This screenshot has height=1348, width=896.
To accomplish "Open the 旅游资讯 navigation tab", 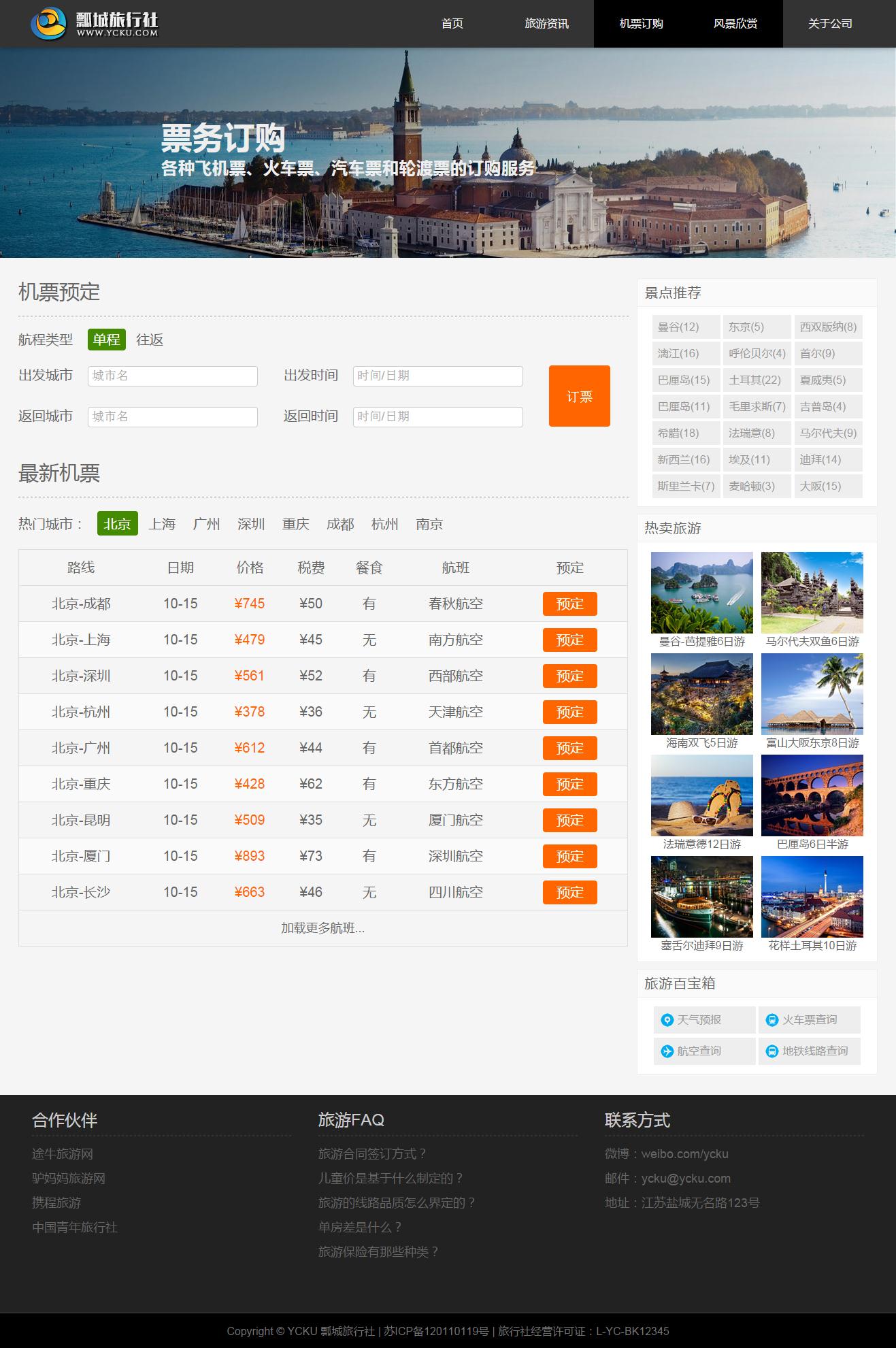I will click(546, 24).
